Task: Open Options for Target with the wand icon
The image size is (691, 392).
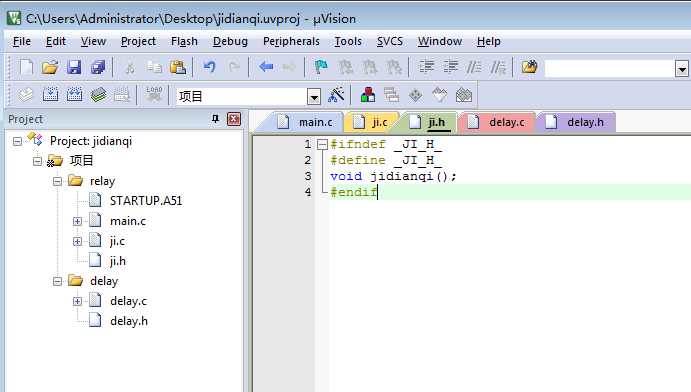Action: (x=336, y=95)
